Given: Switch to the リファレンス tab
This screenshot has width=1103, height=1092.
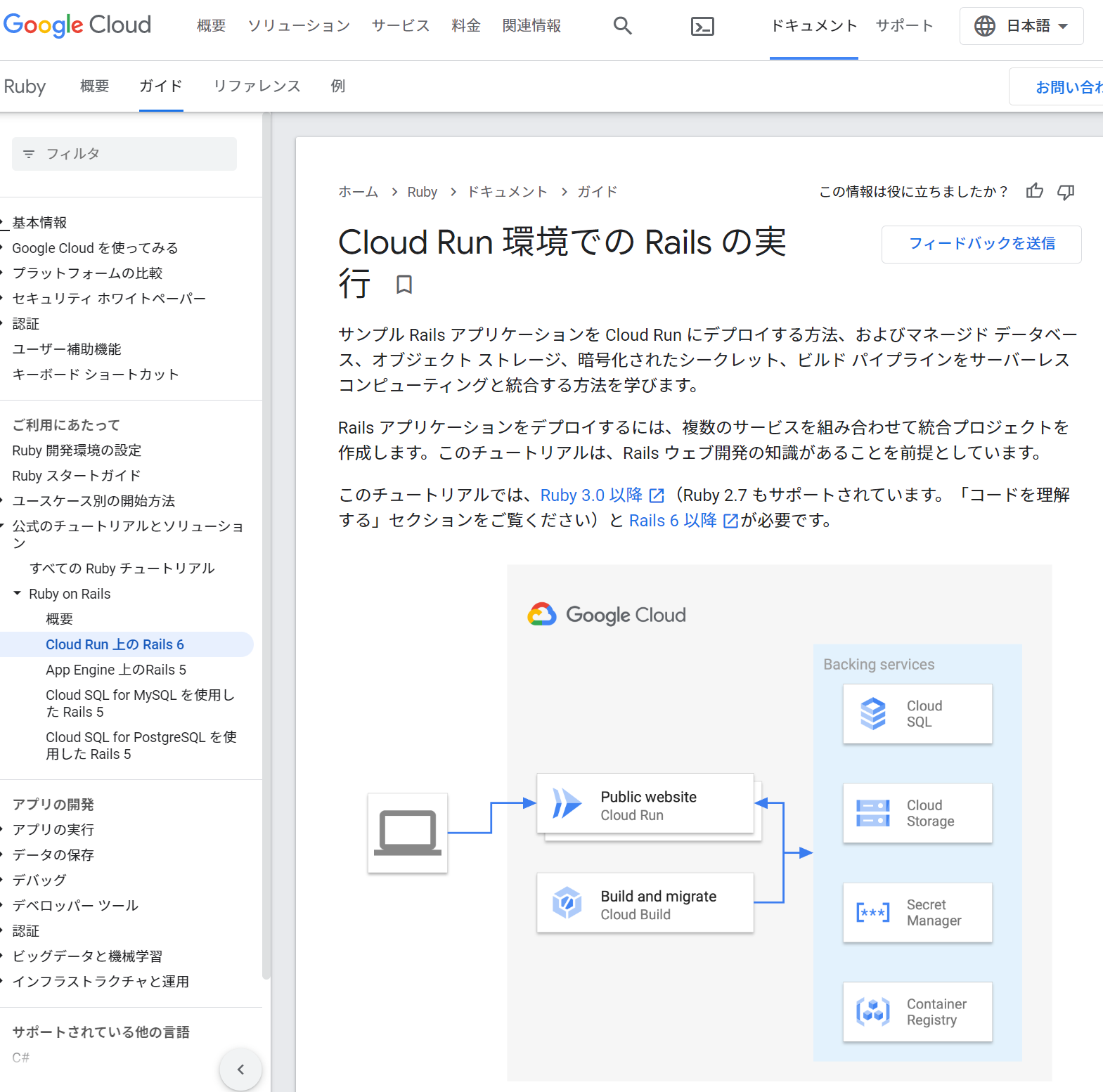Looking at the screenshot, I should [257, 86].
